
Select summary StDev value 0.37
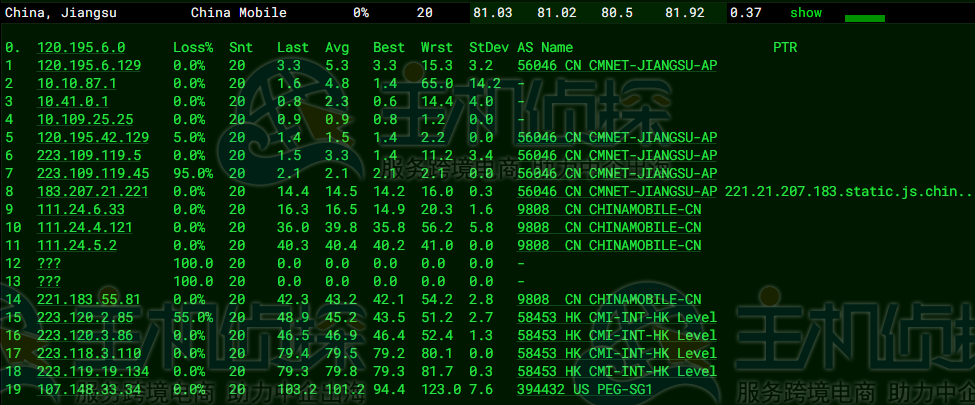(745, 12)
